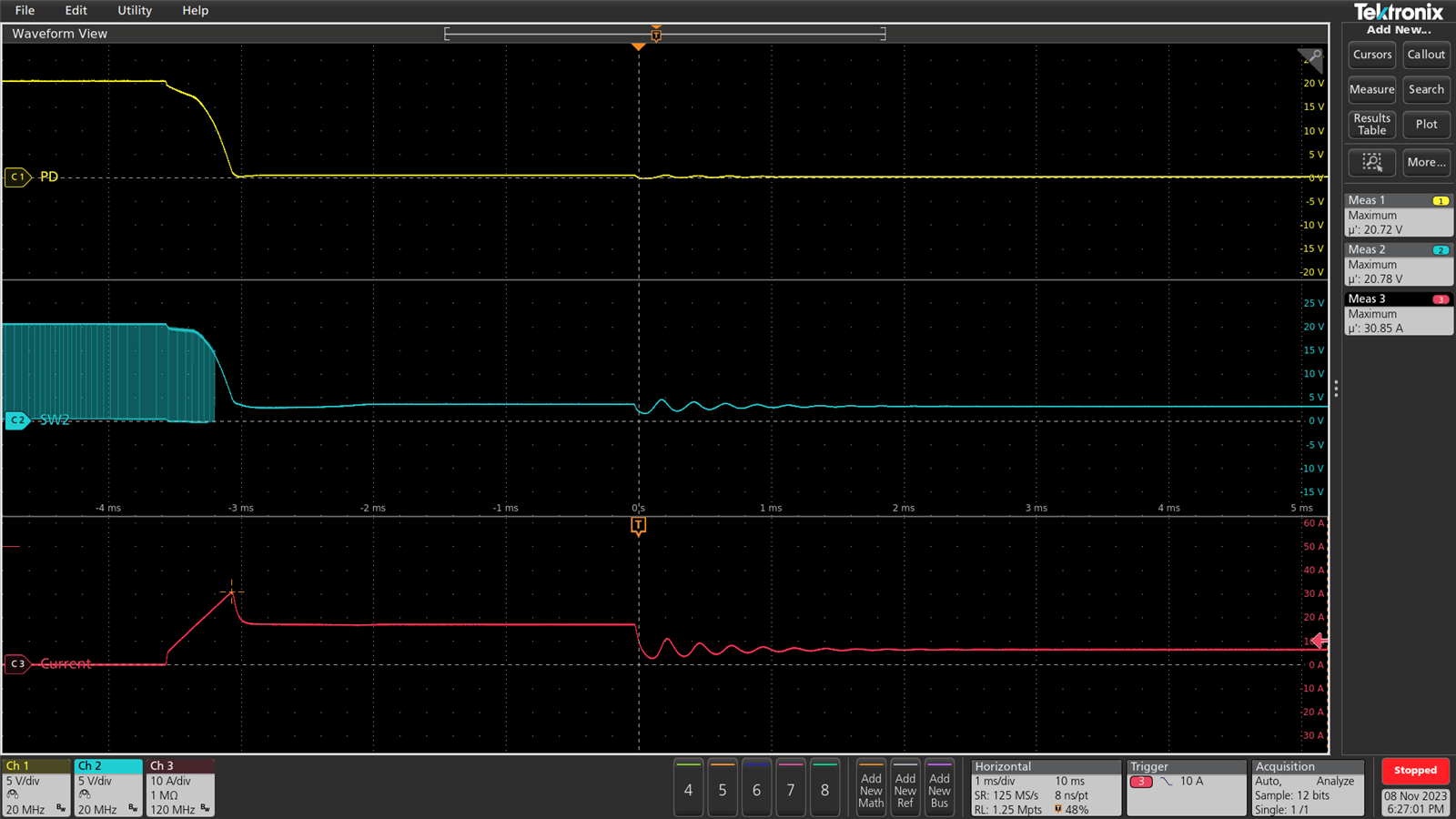Open the Ch 2 settings badge

coord(108,788)
